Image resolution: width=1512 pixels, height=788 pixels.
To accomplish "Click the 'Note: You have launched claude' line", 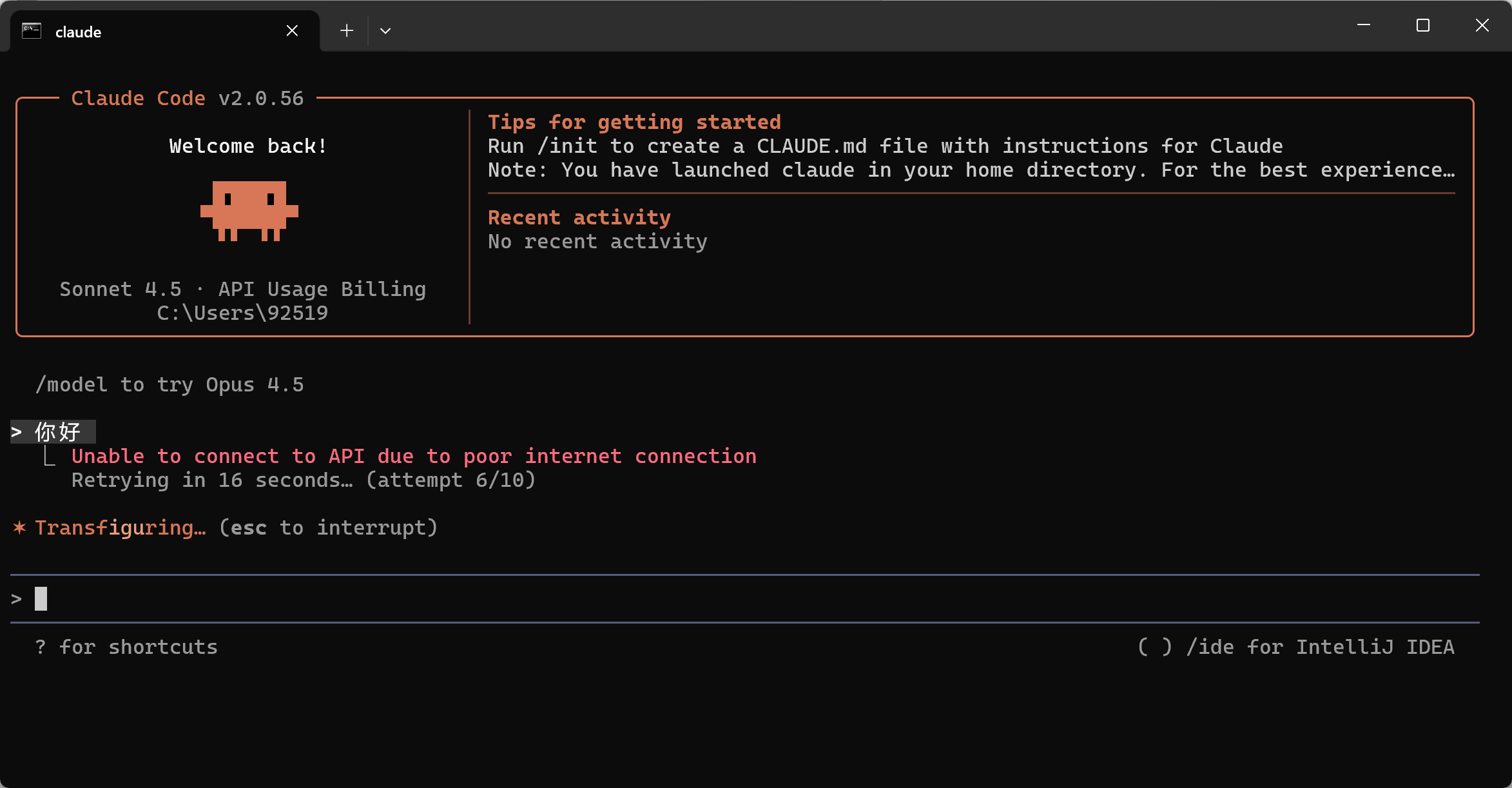I will pyautogui.click(x=971, y=170).
